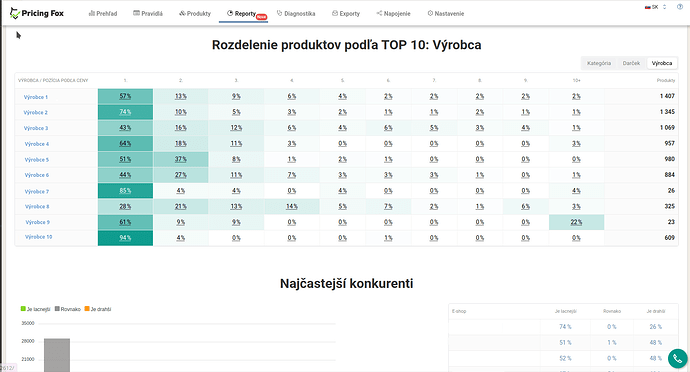This screenshot has width=690, height=372.
Task: Click the 94% cell for Výrobca 10
Action: 125,238
